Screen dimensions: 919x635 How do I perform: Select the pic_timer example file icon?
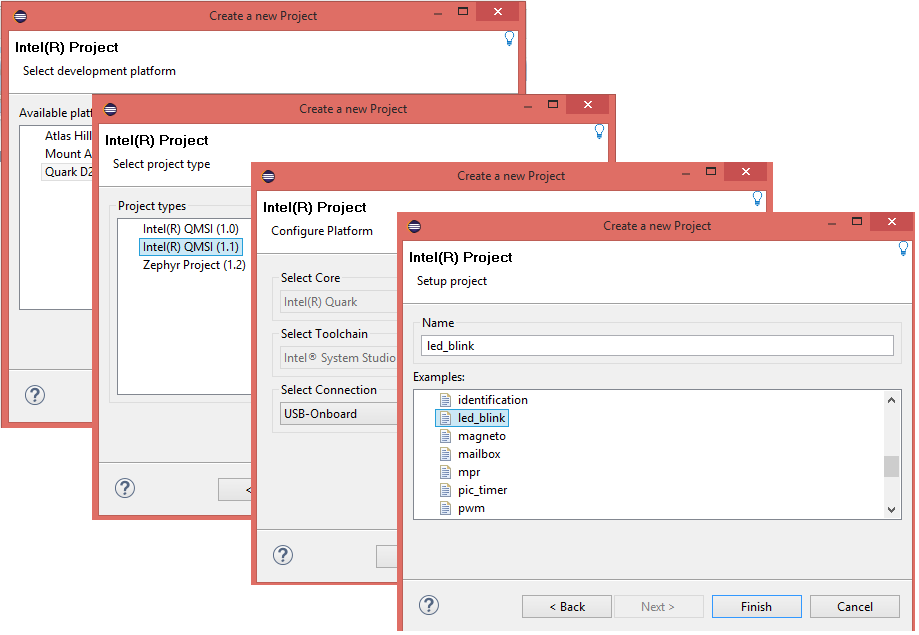445,490
